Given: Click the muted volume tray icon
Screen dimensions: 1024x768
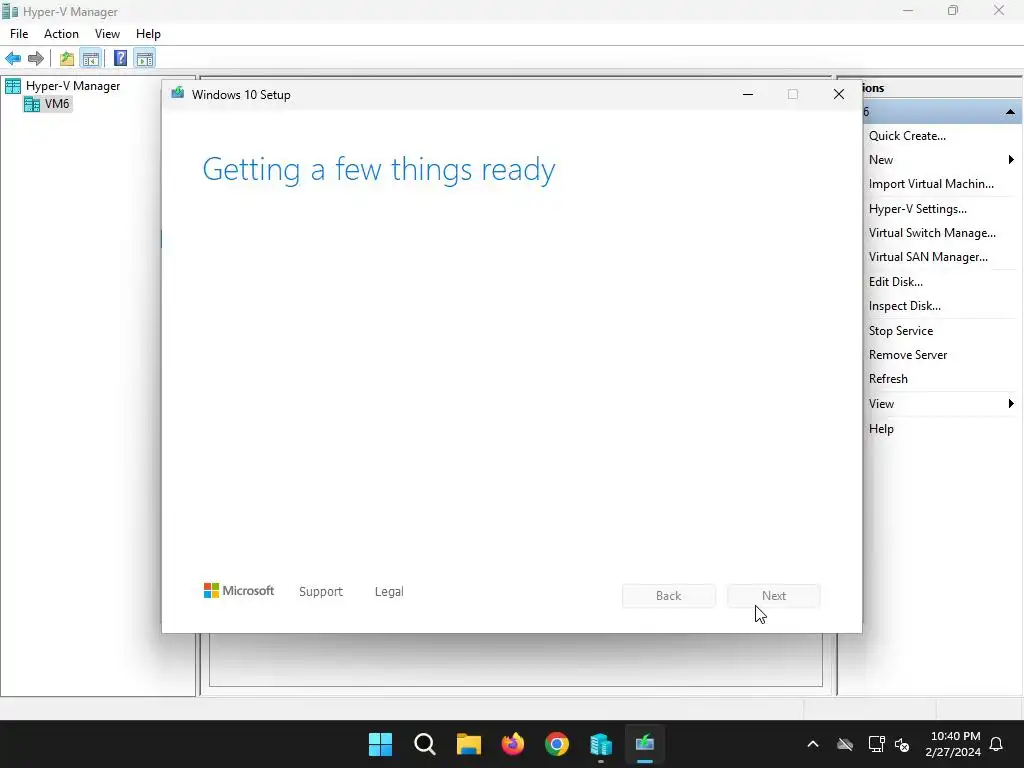Looking at the screenshot, I should point(902,744).
